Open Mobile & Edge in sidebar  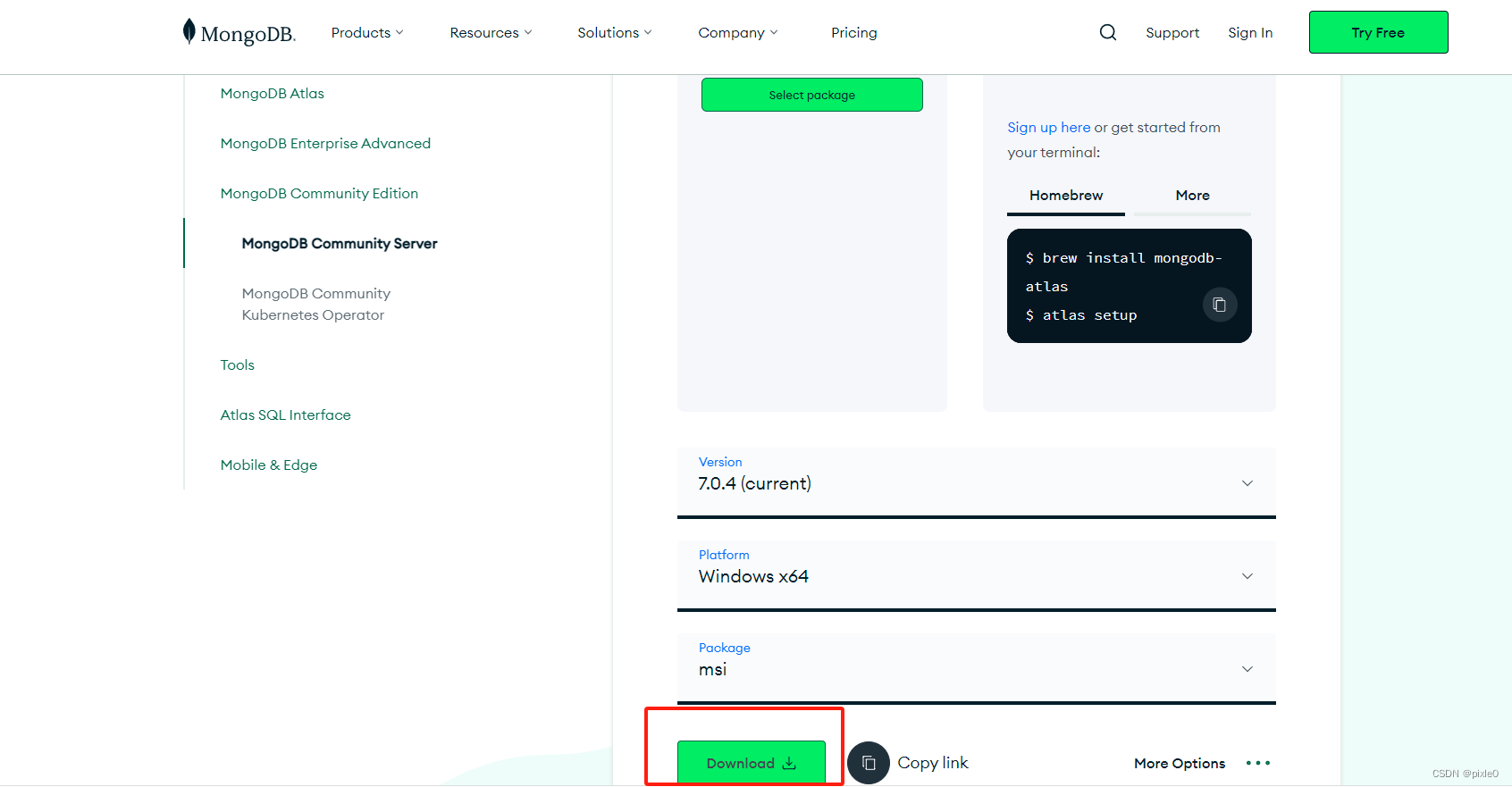[x=269, y=465]
